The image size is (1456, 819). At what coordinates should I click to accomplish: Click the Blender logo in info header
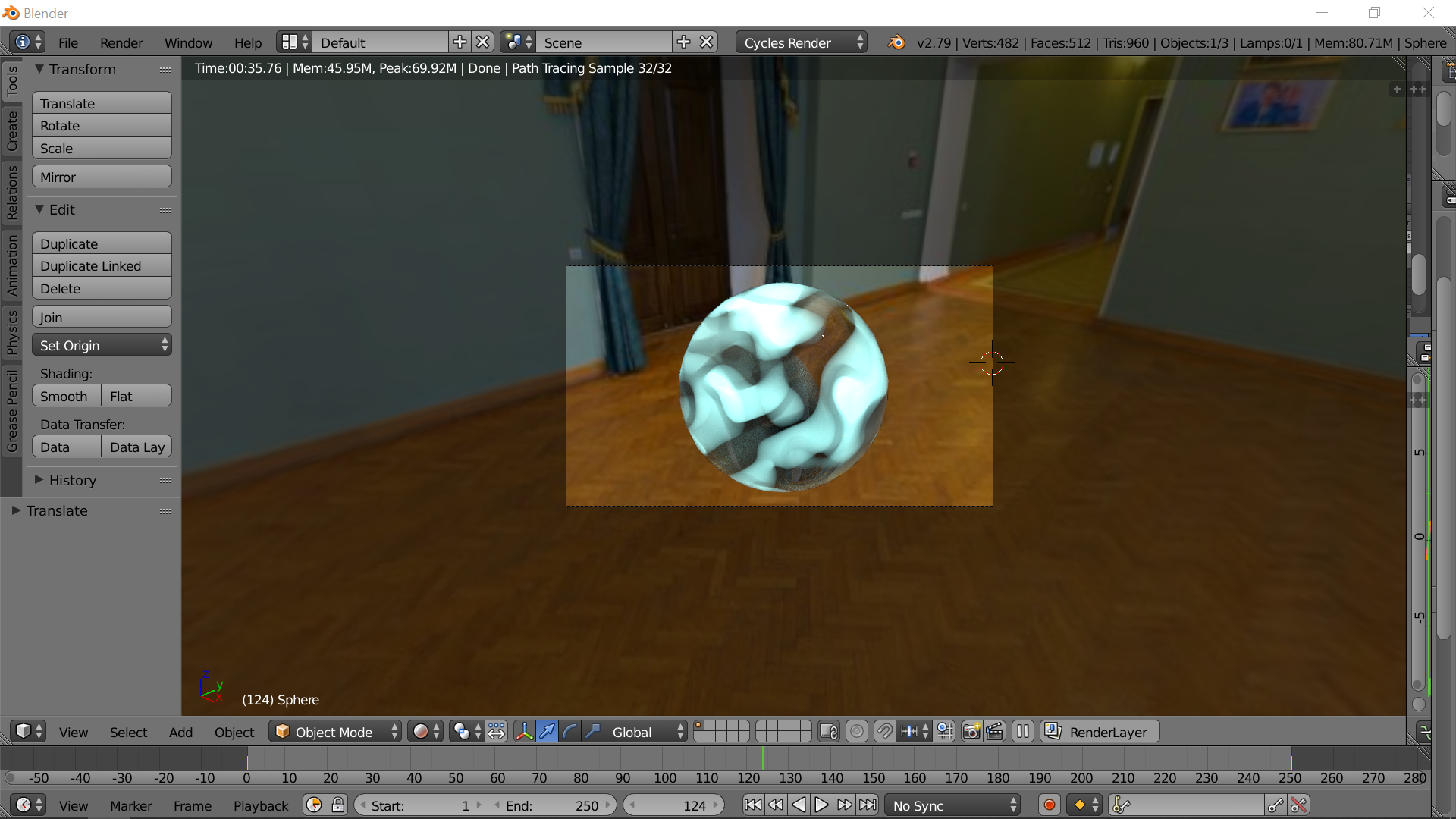[x=896, y=42]
